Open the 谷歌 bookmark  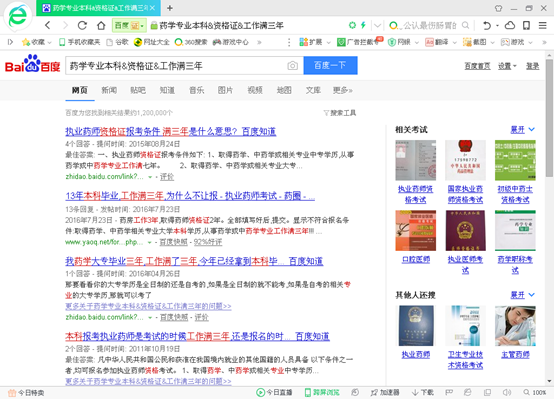coord(117,42)
